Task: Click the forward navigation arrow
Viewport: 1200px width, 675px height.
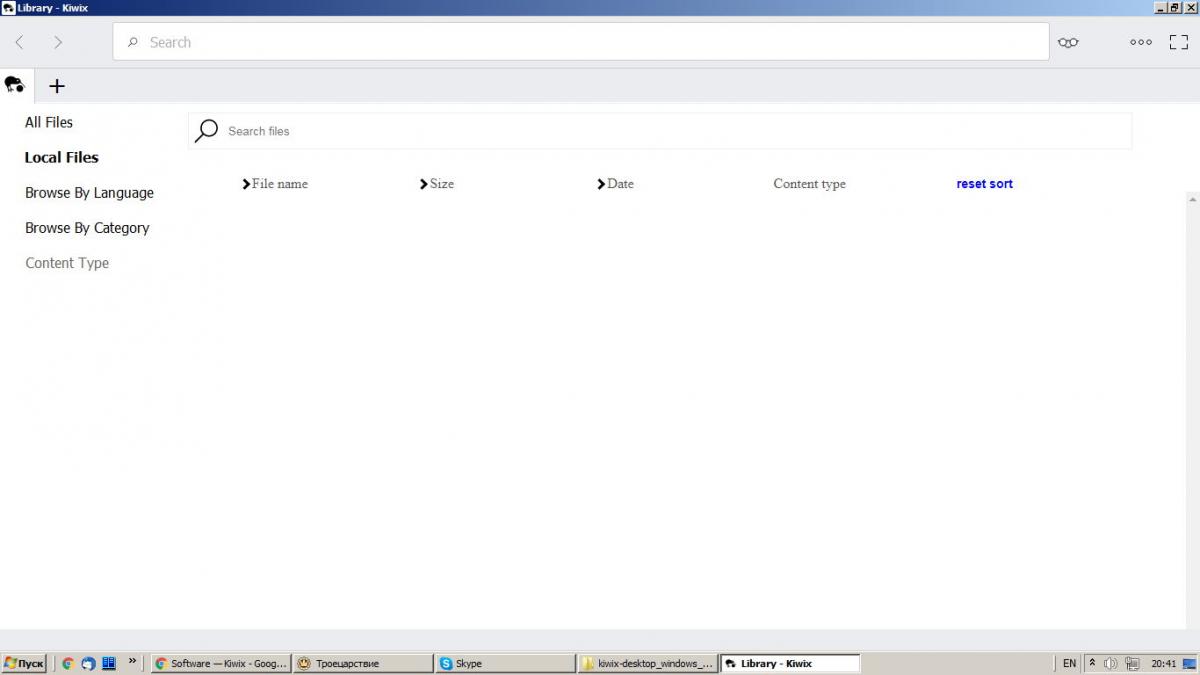Action: pyautogui.click(x=58, y=42)
